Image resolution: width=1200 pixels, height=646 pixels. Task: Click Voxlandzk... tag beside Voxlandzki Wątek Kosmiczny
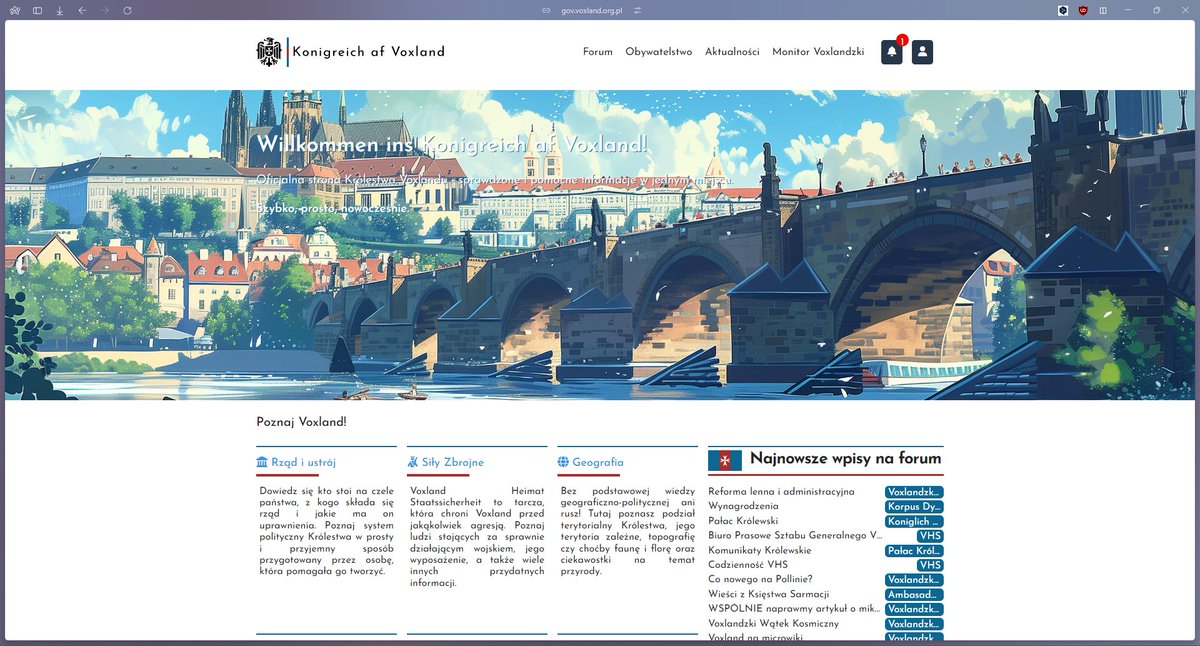[914, 624]
